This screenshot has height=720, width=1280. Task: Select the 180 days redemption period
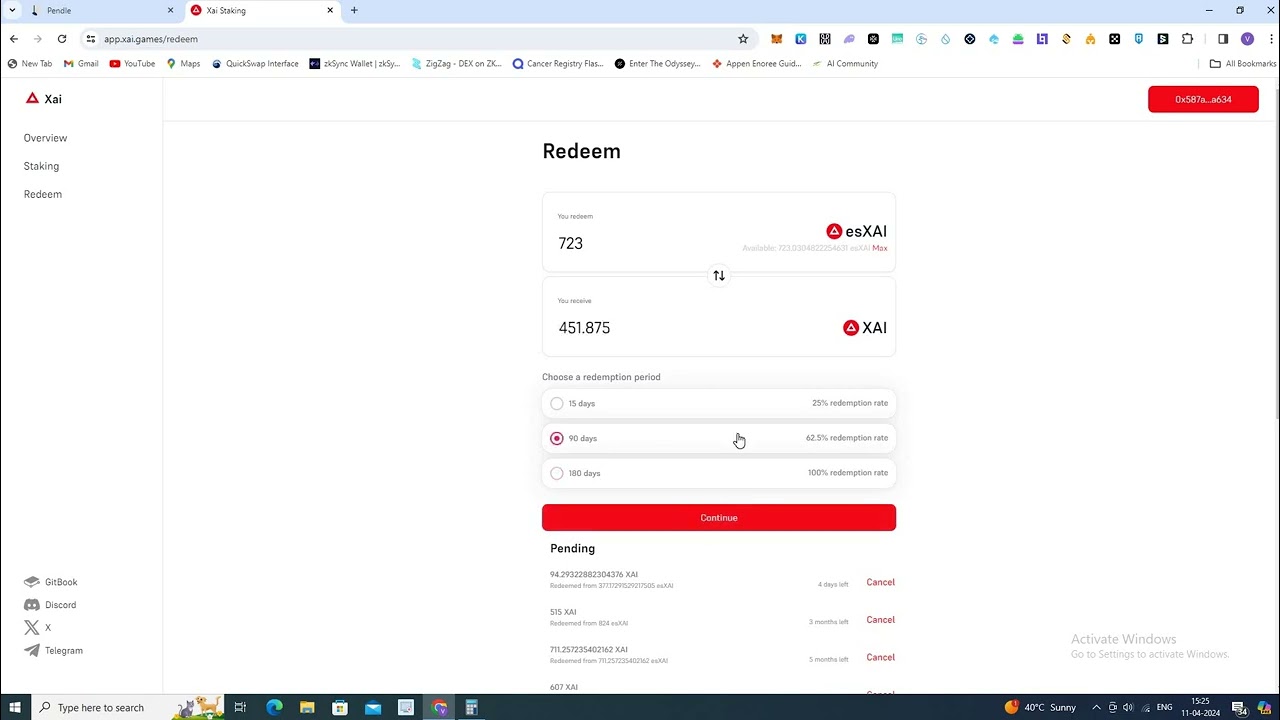point(718,473)
